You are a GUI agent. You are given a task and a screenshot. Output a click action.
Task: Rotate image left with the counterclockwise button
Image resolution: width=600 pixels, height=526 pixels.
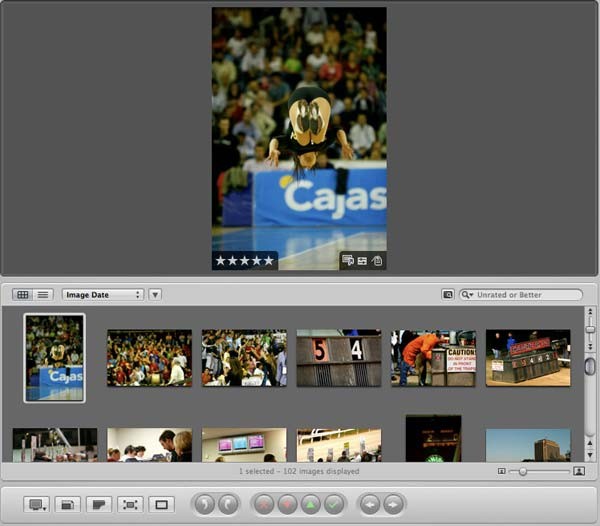(204, 504)
